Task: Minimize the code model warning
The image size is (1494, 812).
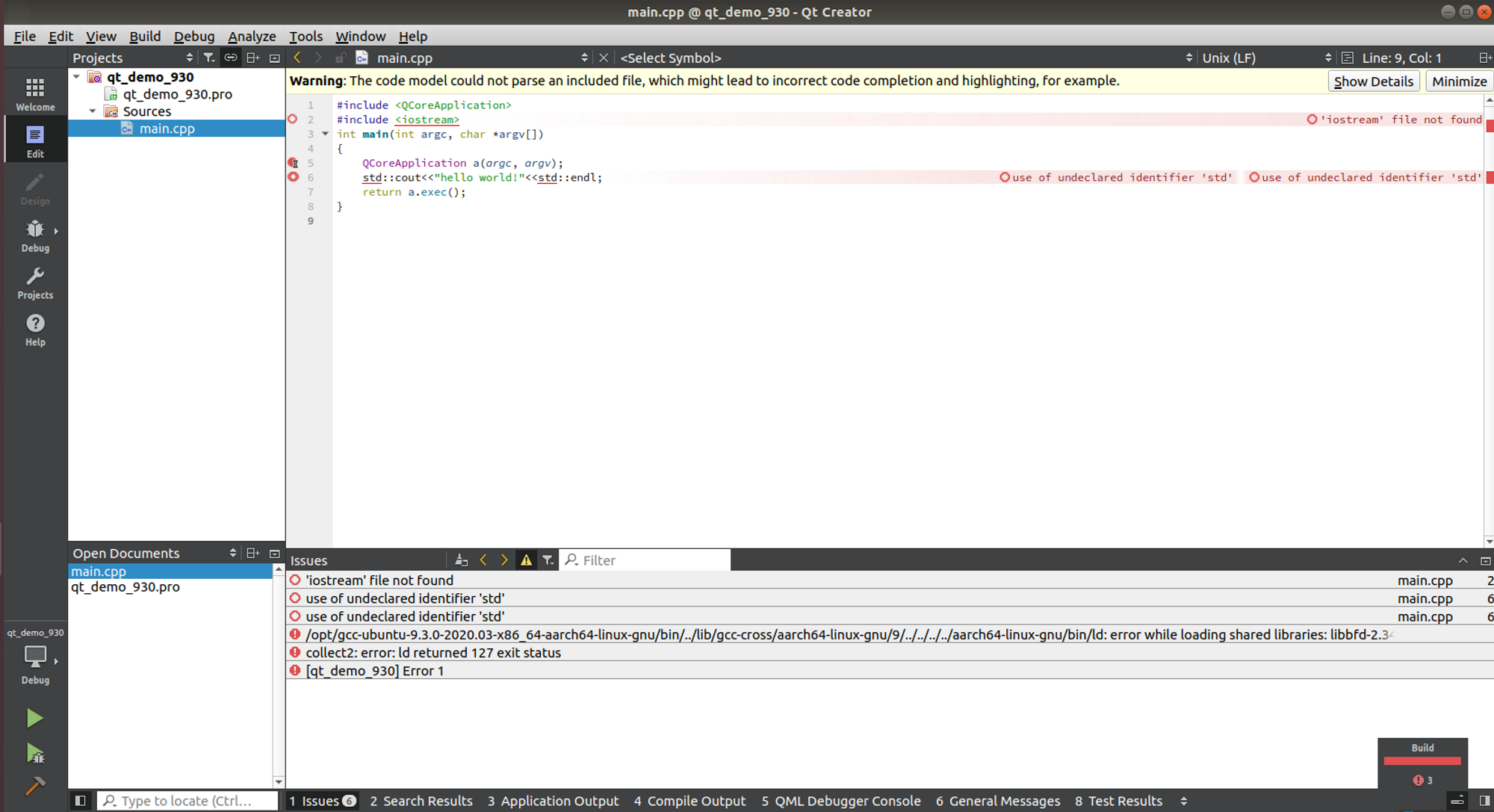Action: [1459, 81]
